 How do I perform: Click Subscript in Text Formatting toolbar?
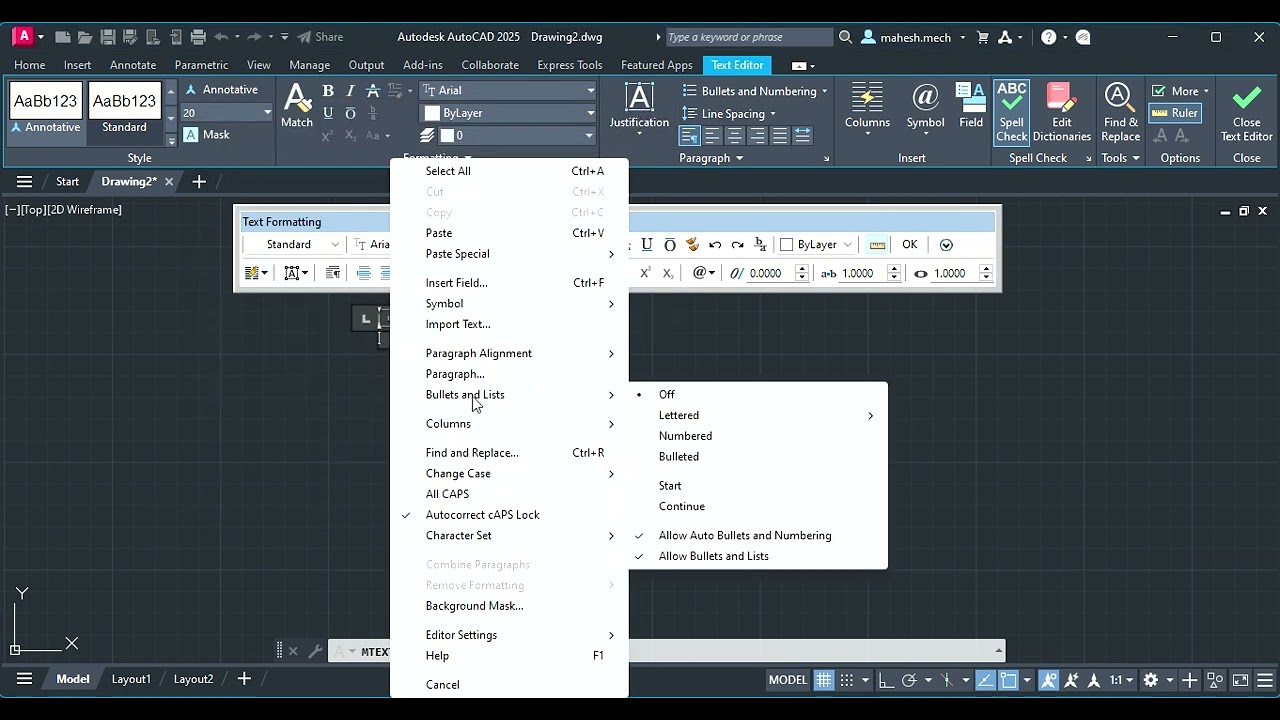pos(668,273)
